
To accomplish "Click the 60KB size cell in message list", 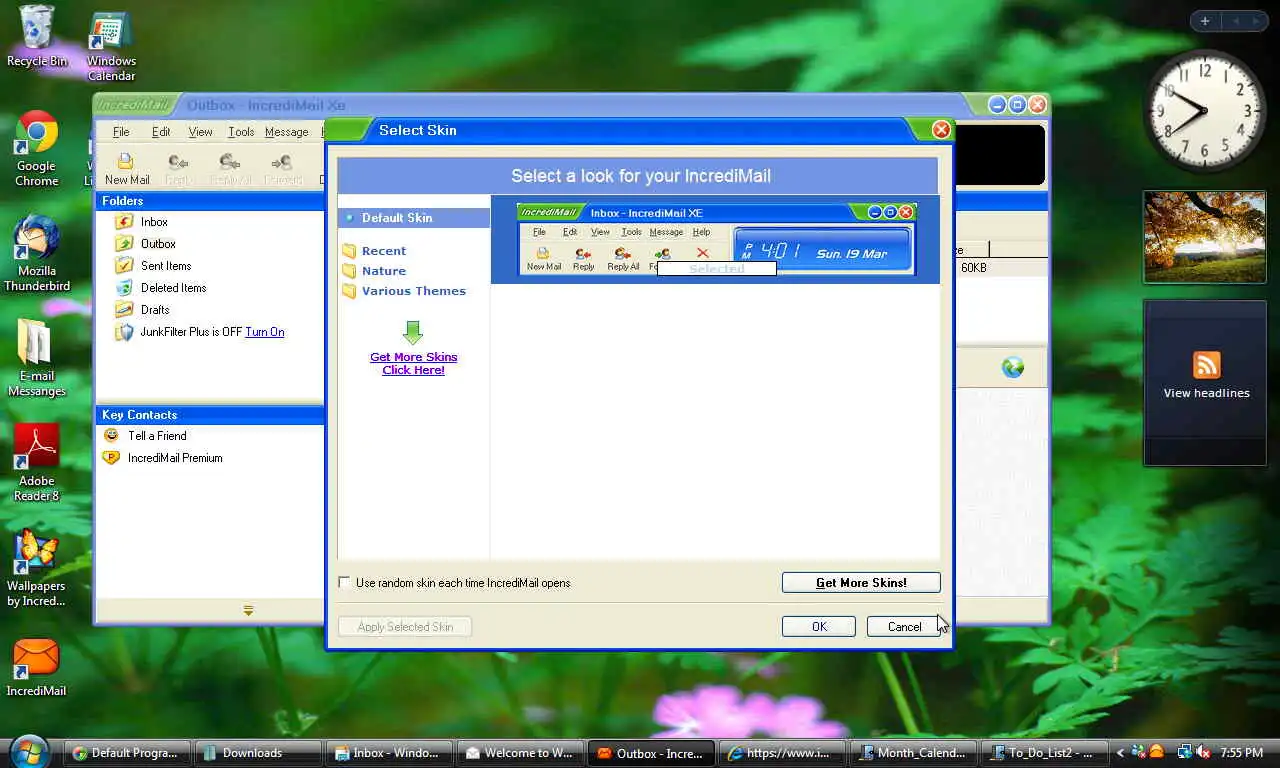I will tap(974, 268).
